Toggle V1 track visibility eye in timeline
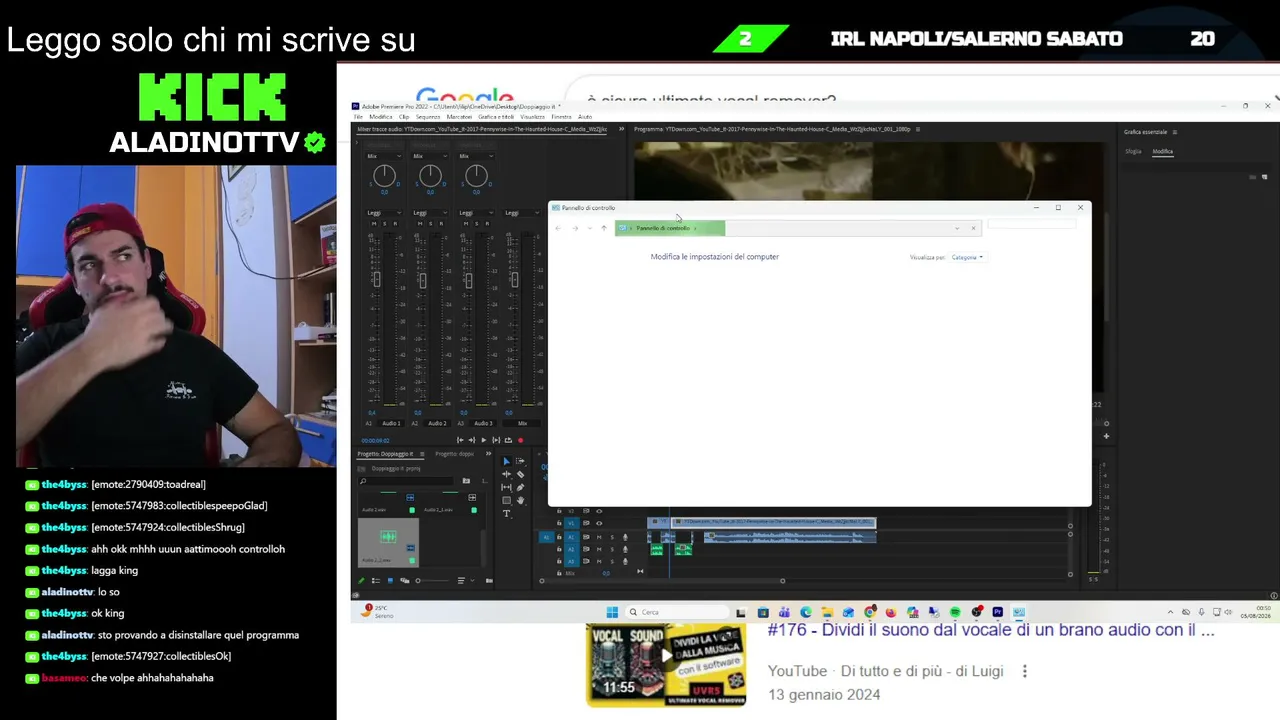 tap(599, 523)
